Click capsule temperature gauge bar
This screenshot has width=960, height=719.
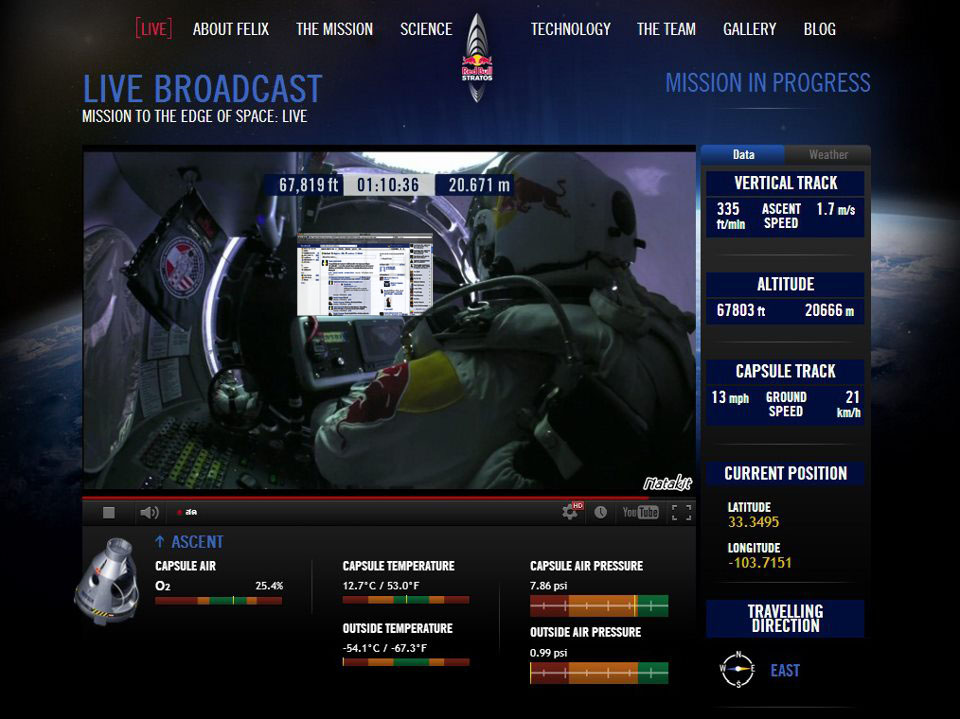[406, 600]
